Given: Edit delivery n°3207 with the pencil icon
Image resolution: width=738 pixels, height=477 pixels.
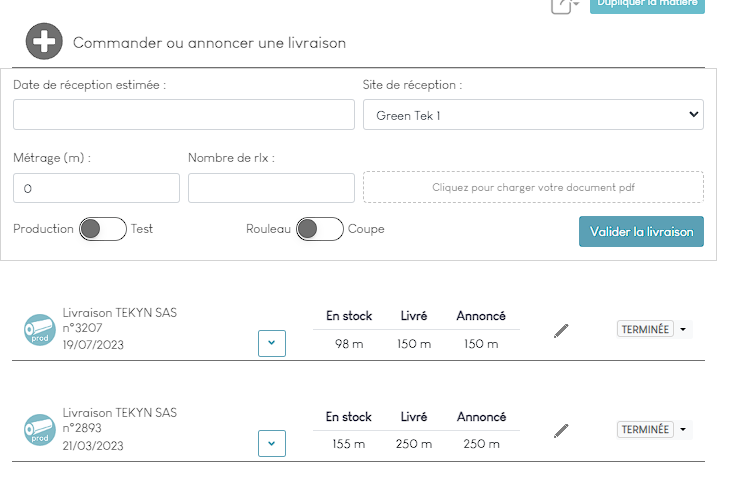Looking at the screenshot, I should [561, 330].
